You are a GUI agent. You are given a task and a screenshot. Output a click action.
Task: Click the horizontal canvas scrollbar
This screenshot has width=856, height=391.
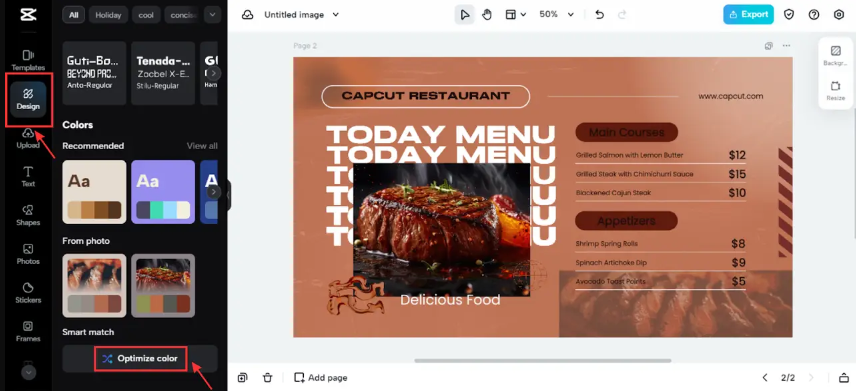tap(543, 360)
